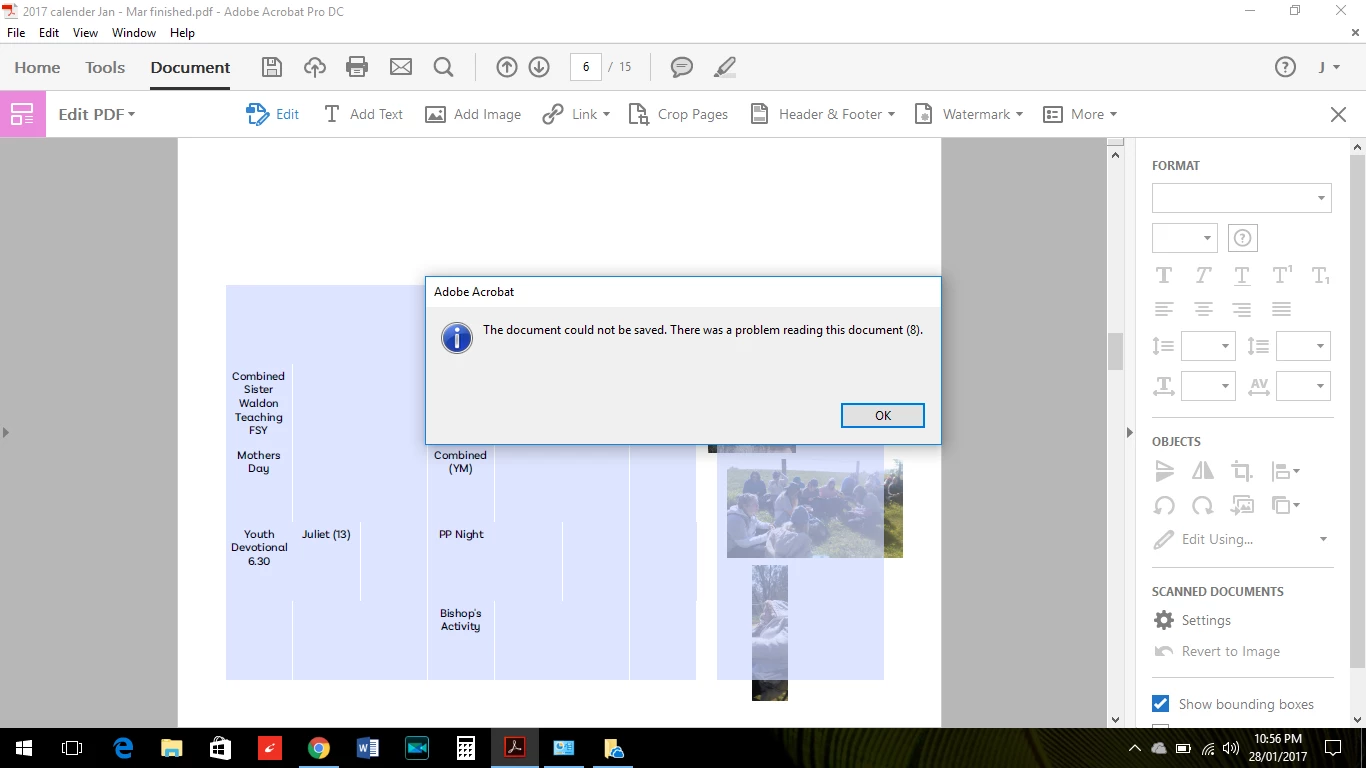The height and width of the screenshot is (768, 1366).
Task: Click the crop image icon in Objects
Action: click(x=1242, y=471)
